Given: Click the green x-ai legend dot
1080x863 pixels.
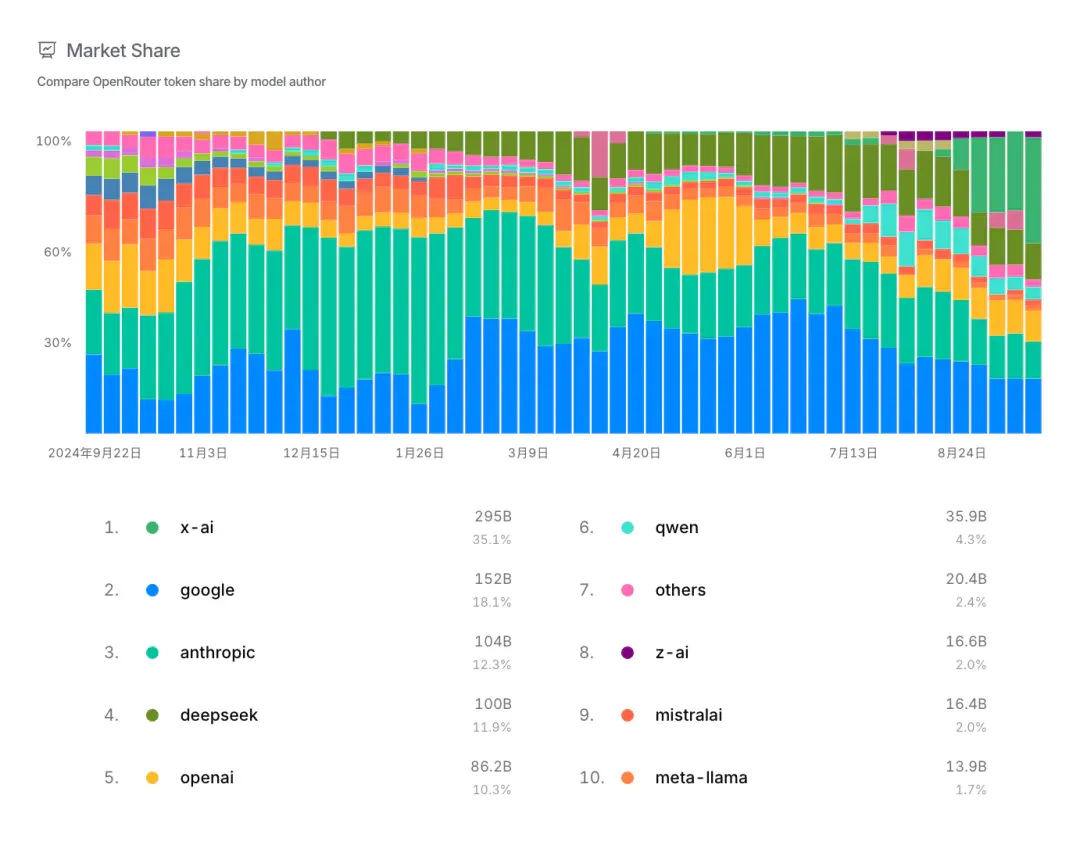Looking at the screenshot, I should 153,528.
